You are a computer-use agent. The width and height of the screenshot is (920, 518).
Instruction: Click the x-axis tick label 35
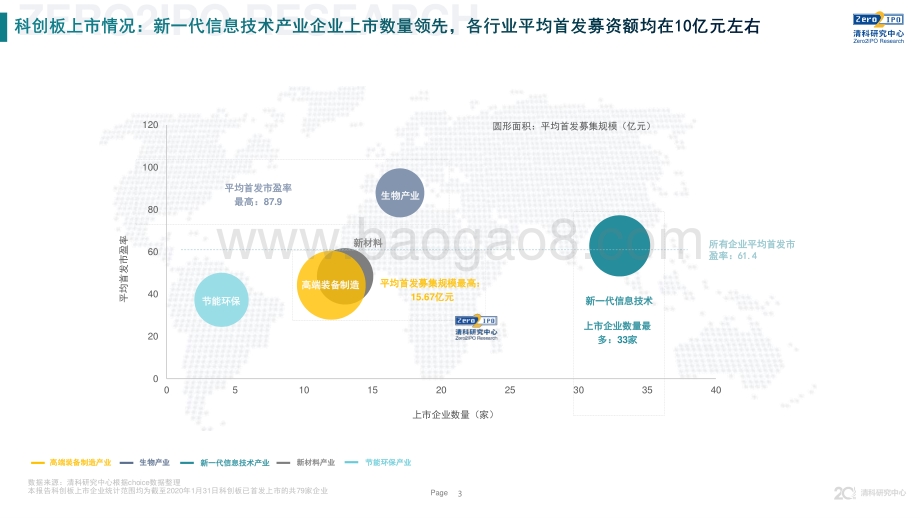(x=647, y=390)
